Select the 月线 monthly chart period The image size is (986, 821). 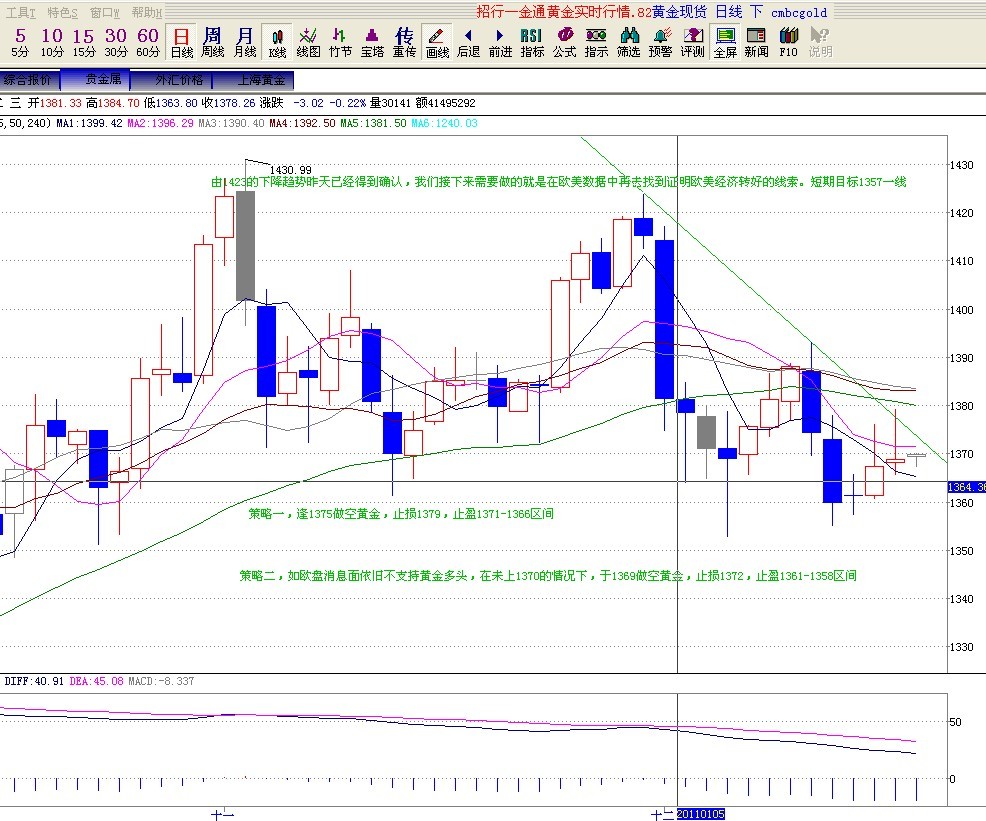click(x=245, y=43)
